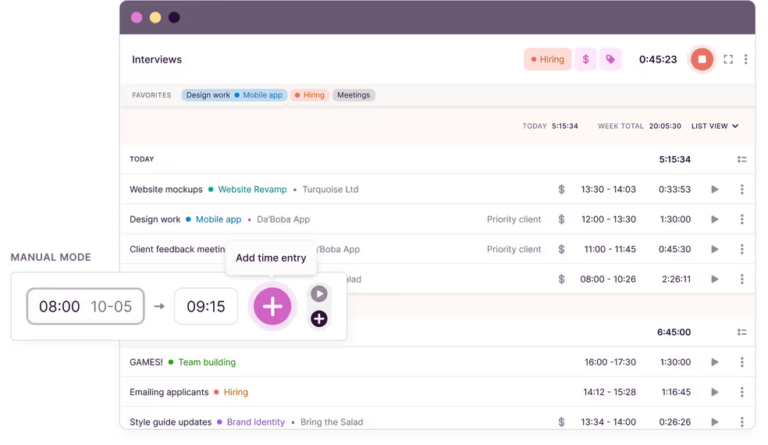
Task: Resume the Website mockups entry with play
Action: [714, 189]
